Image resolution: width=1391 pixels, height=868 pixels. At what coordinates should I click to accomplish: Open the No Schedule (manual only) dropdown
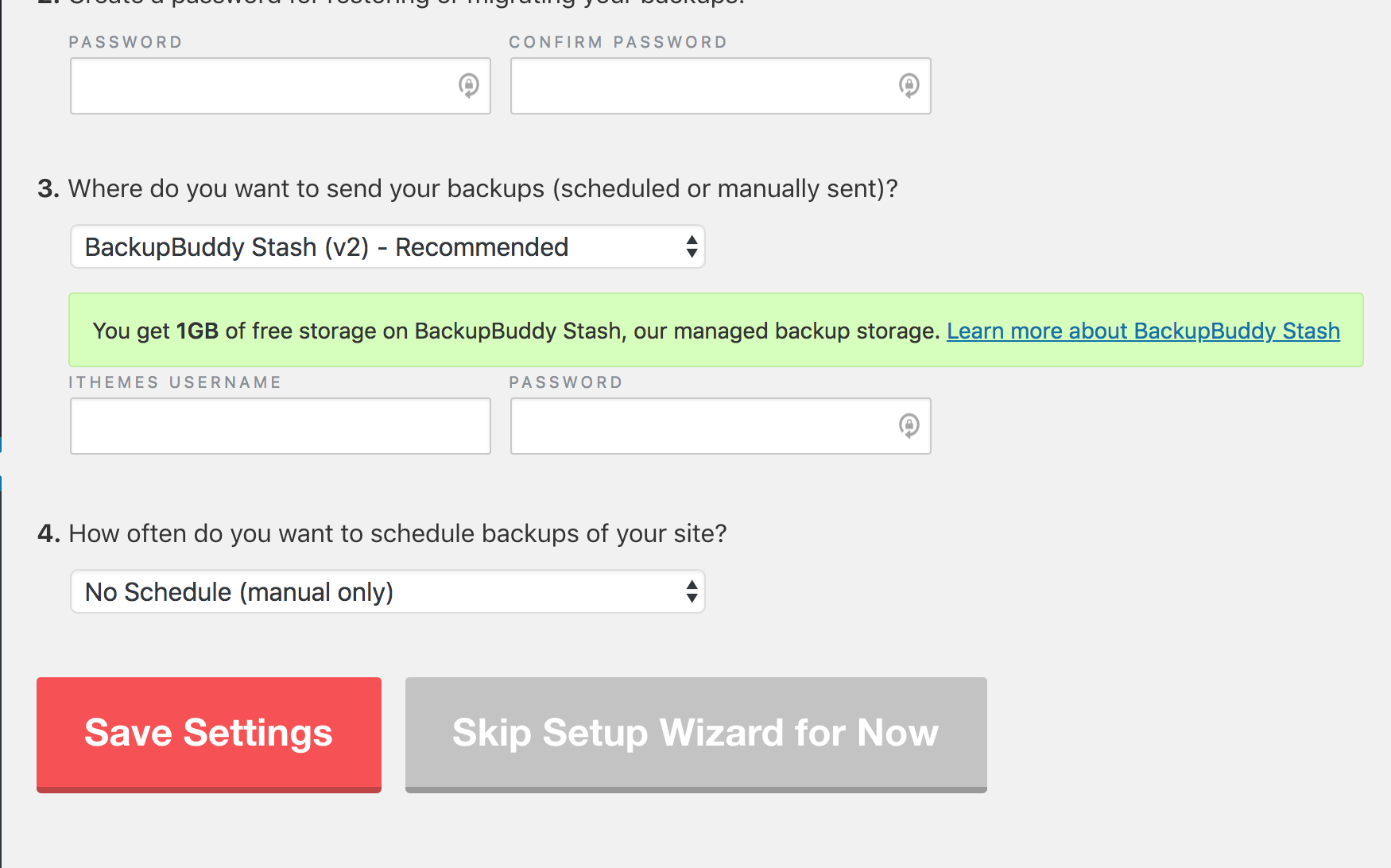[x=388, y=591]
